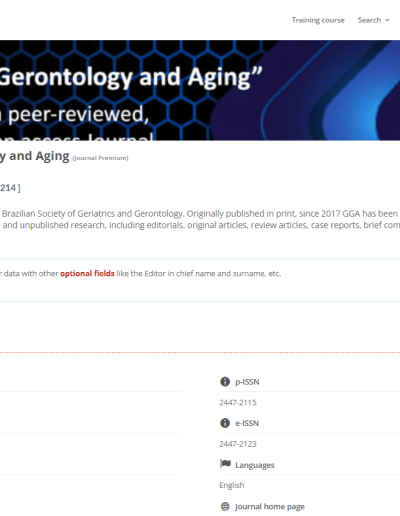This screenshot has width=400, height=516.
Task: Click the Gerontology and Aging banner image
Action: (200, 90)
